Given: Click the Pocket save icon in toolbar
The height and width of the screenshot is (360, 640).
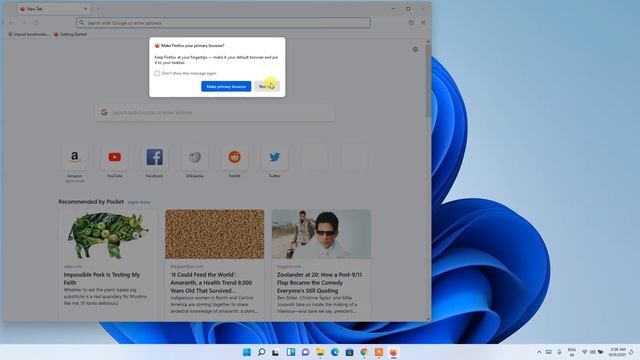Looking at the screenshot, I should (411, 23).
